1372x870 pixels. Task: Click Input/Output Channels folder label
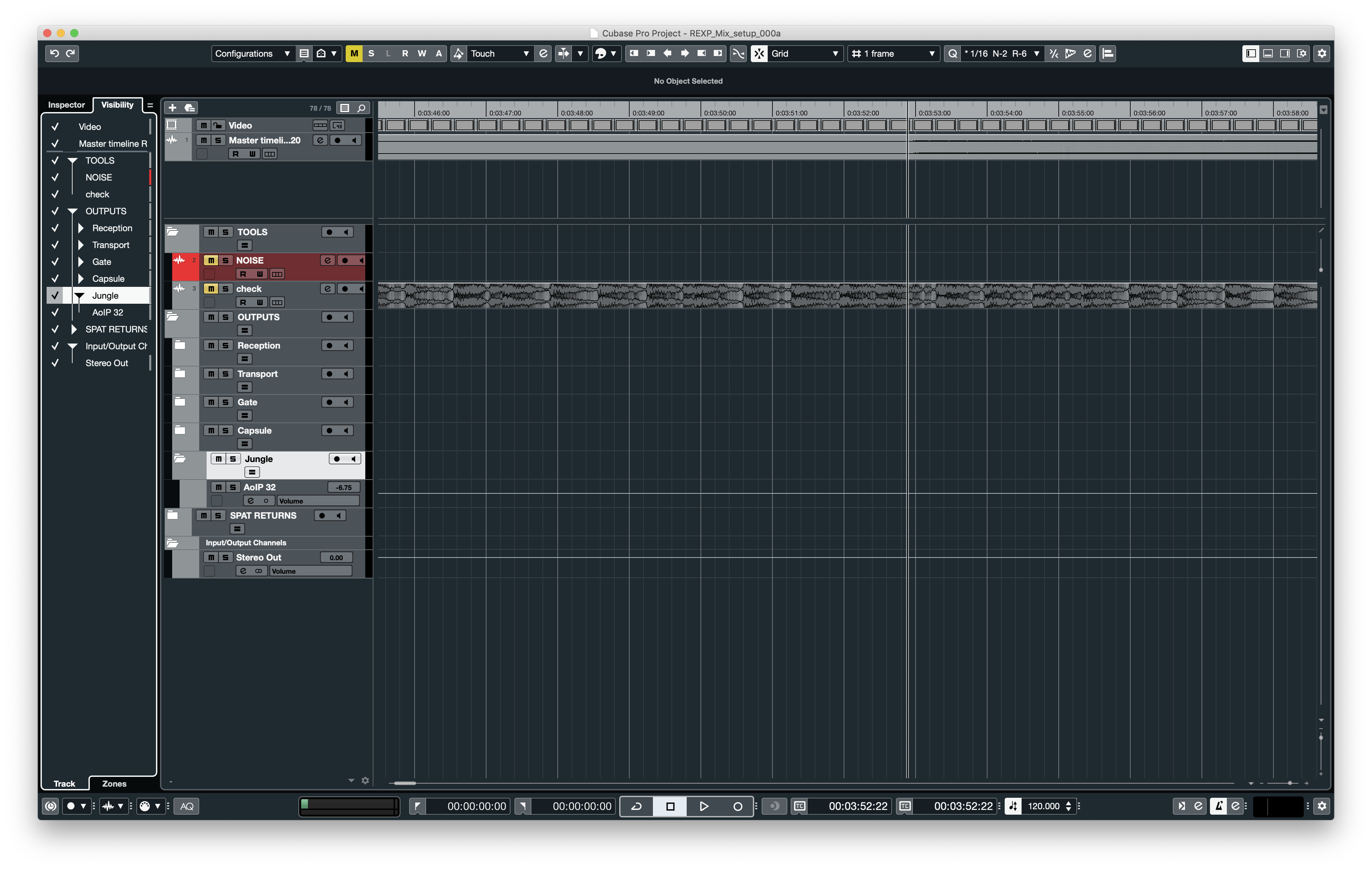tap(245, 543)
